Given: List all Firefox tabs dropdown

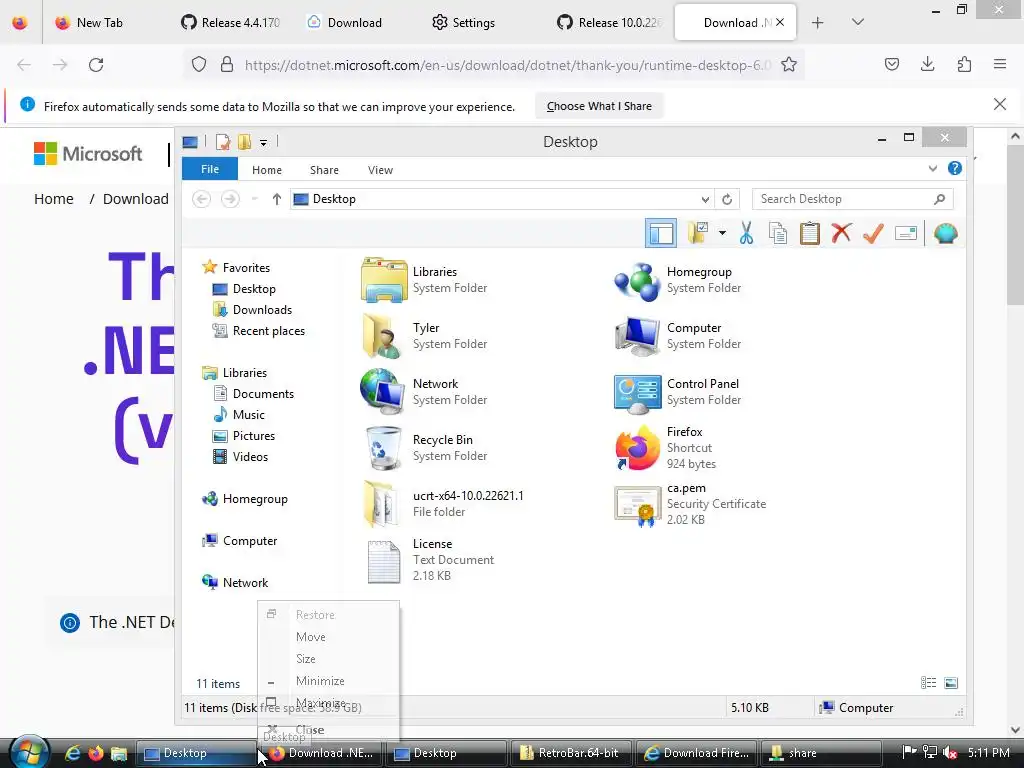Looking at the screenshot, I should coord(857,22).
